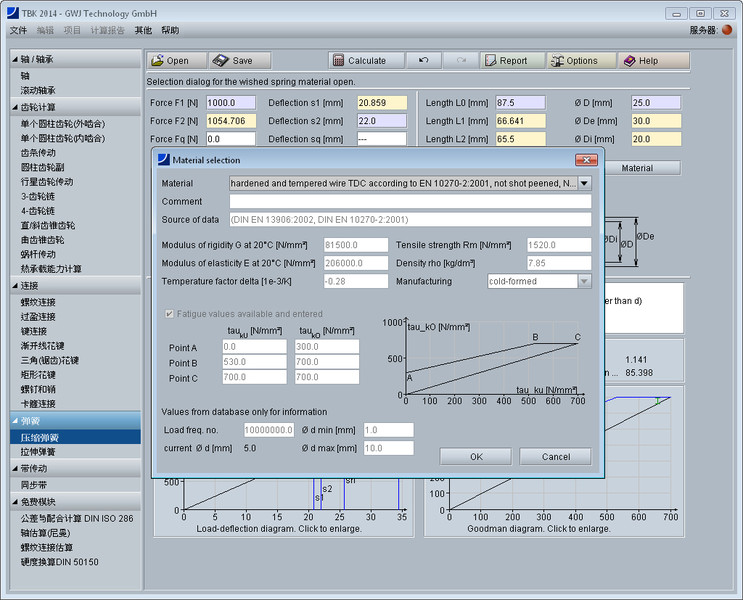This screenshot has width=743, height=600.
Task: Click the undo arrow toolbar button
Action: click(424, 61)
